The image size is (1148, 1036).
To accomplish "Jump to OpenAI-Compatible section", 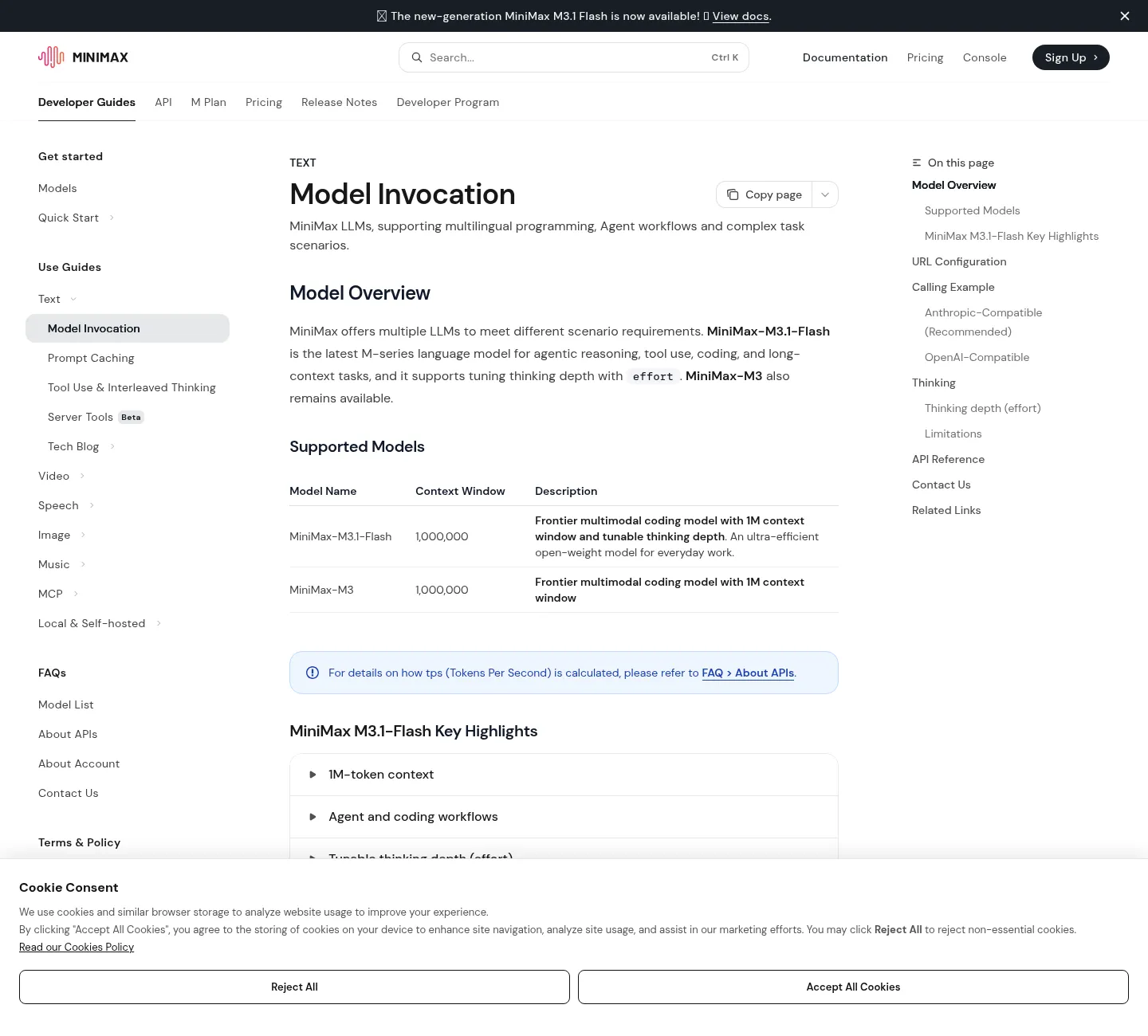I will coord(977,357).
